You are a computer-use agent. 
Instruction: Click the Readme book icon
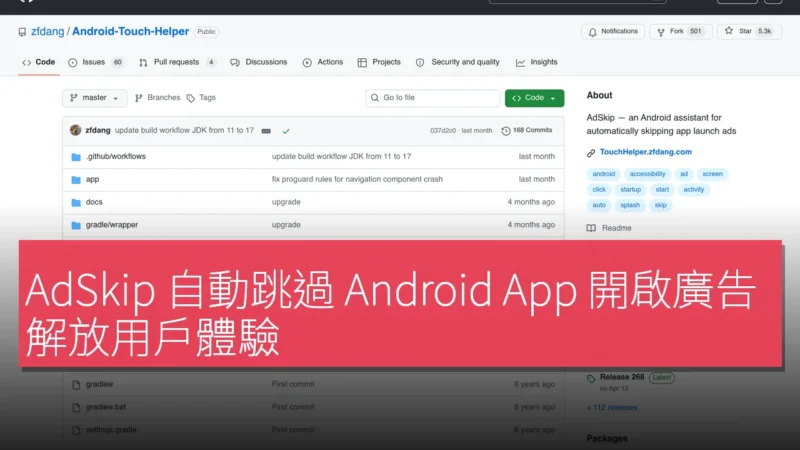click(591, 228)
